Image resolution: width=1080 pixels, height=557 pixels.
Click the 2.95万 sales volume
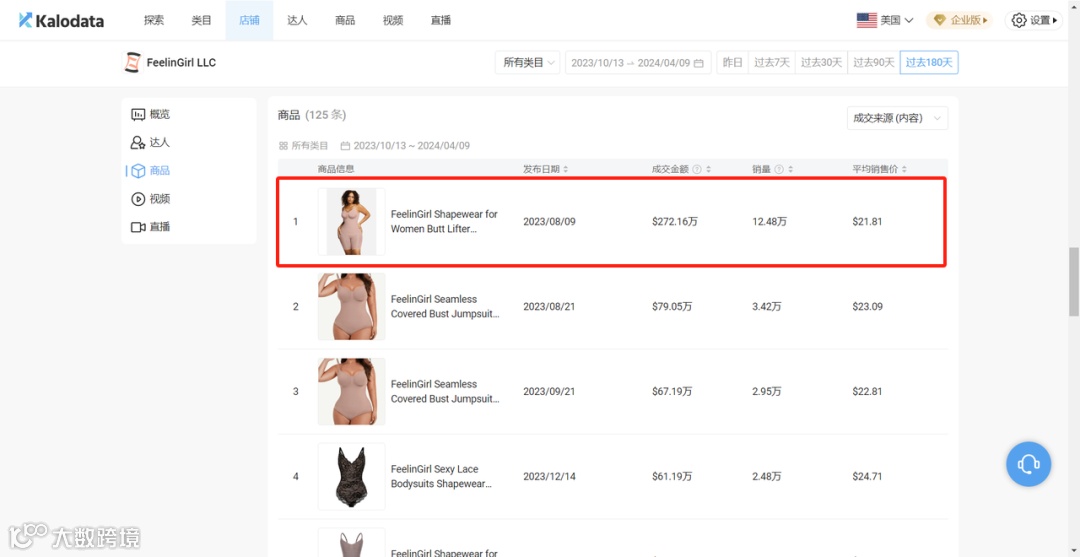point(767,392)
